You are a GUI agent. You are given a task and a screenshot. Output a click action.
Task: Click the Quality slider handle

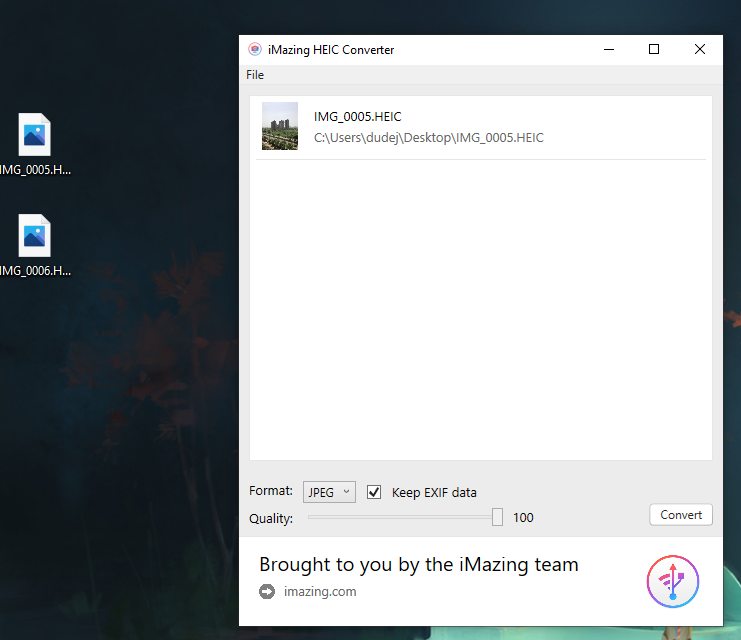pyautogui.click(x=497, y=517)
